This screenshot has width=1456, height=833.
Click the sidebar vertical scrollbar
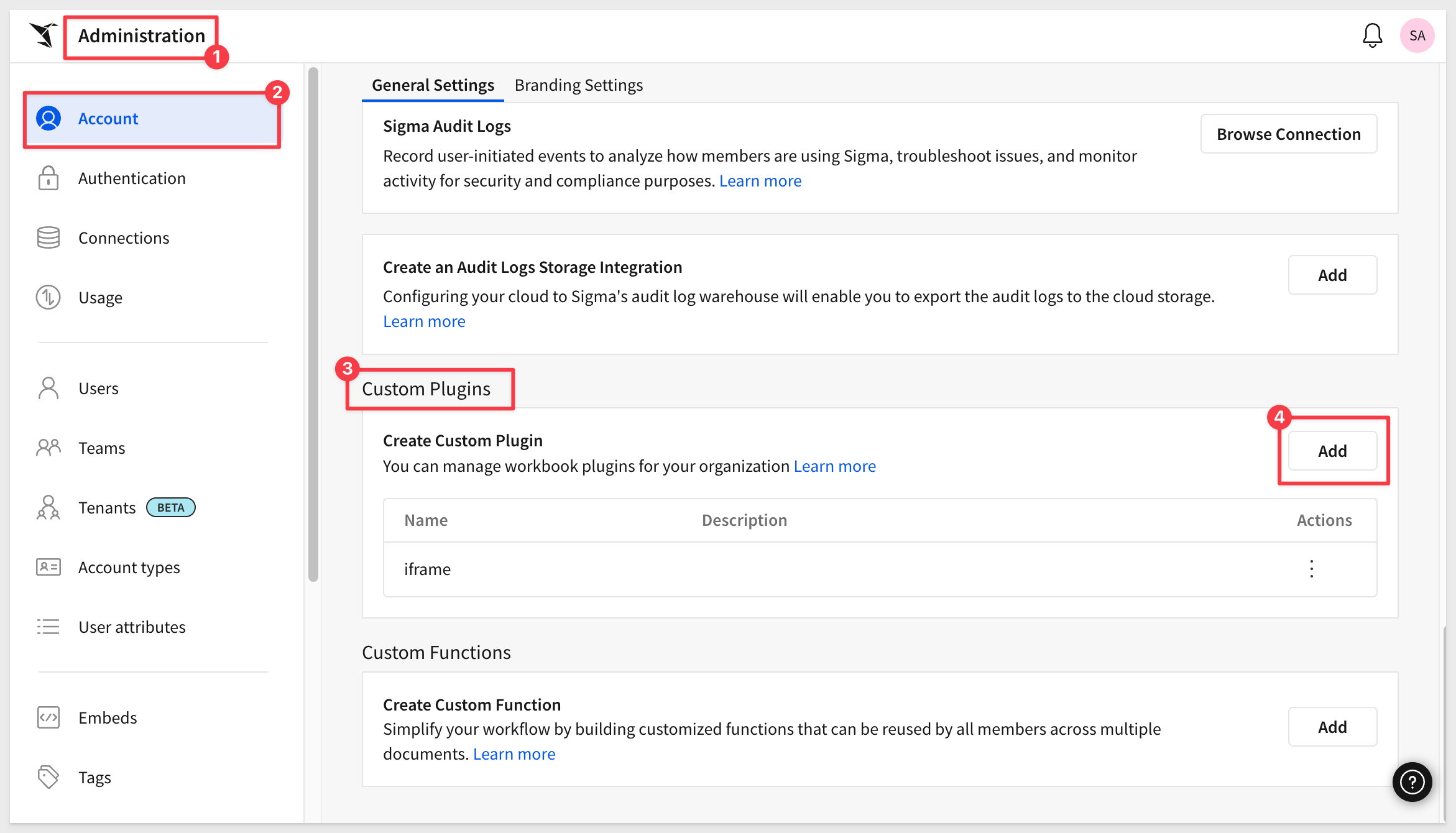pos(313,323)
